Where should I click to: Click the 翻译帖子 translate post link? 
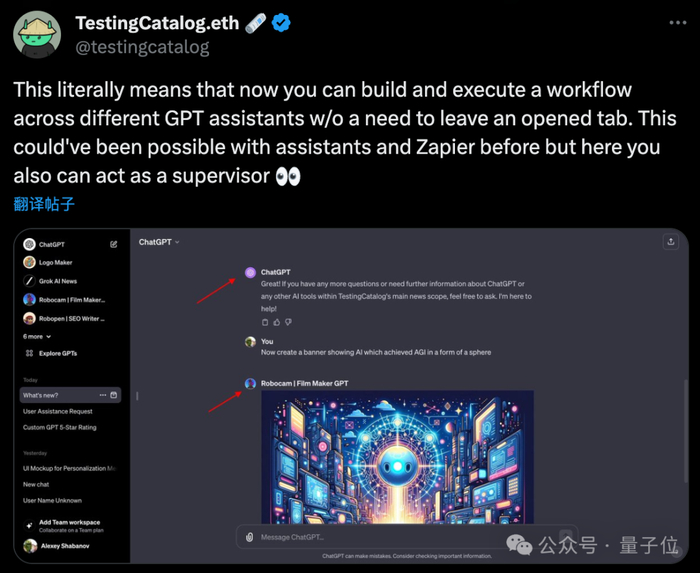[44, 204]
